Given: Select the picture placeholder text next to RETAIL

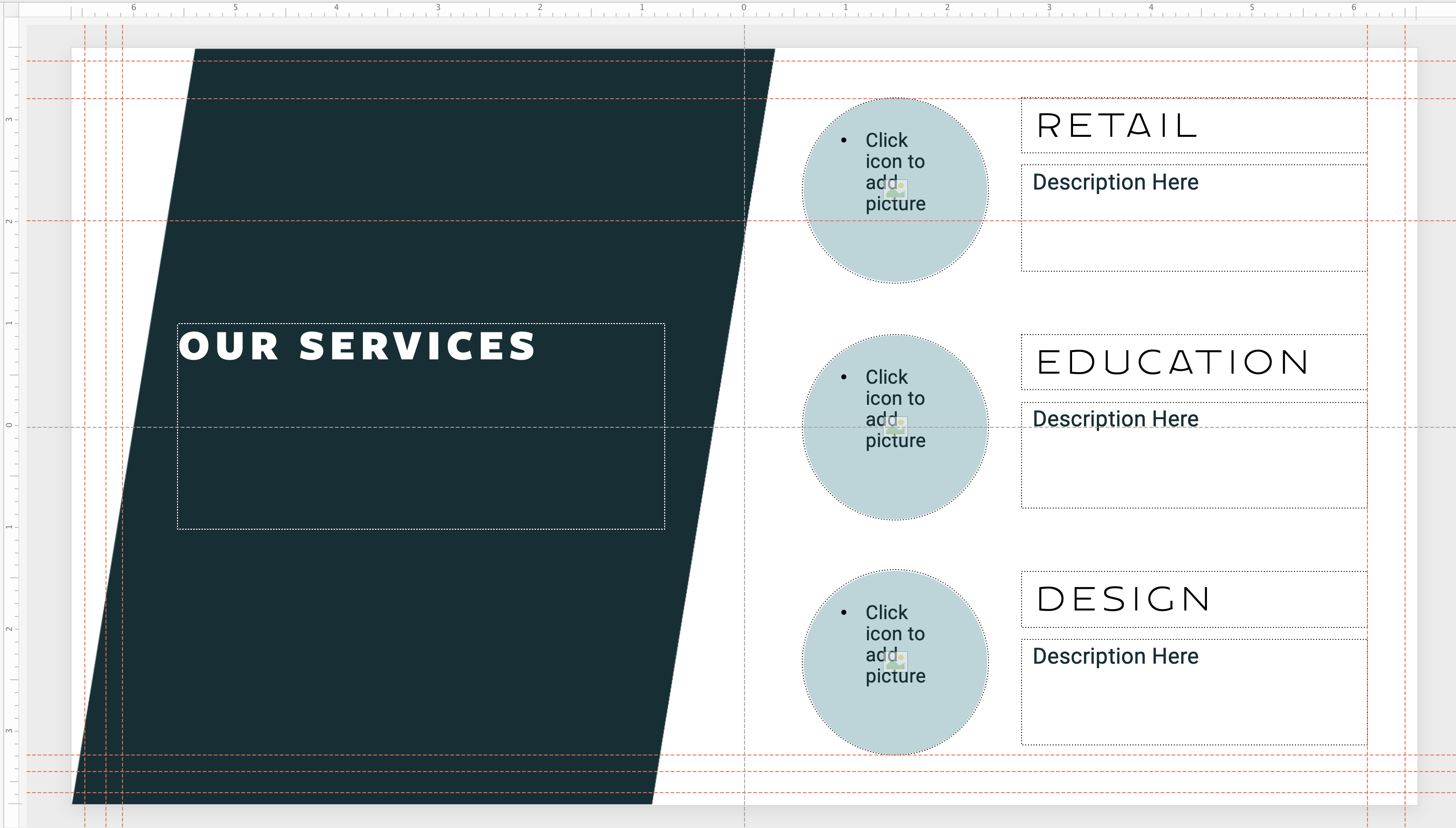Looking at the screenshot, I should tap(895, 172).
